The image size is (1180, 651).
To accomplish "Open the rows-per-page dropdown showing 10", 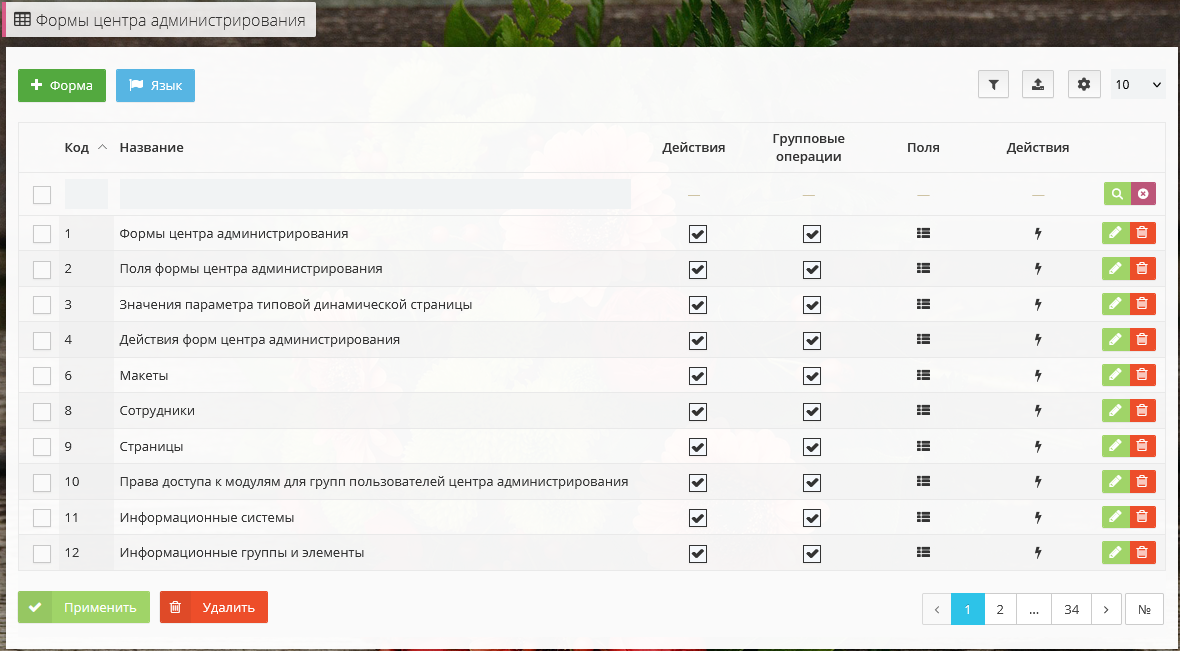I will coord(1138,85).
